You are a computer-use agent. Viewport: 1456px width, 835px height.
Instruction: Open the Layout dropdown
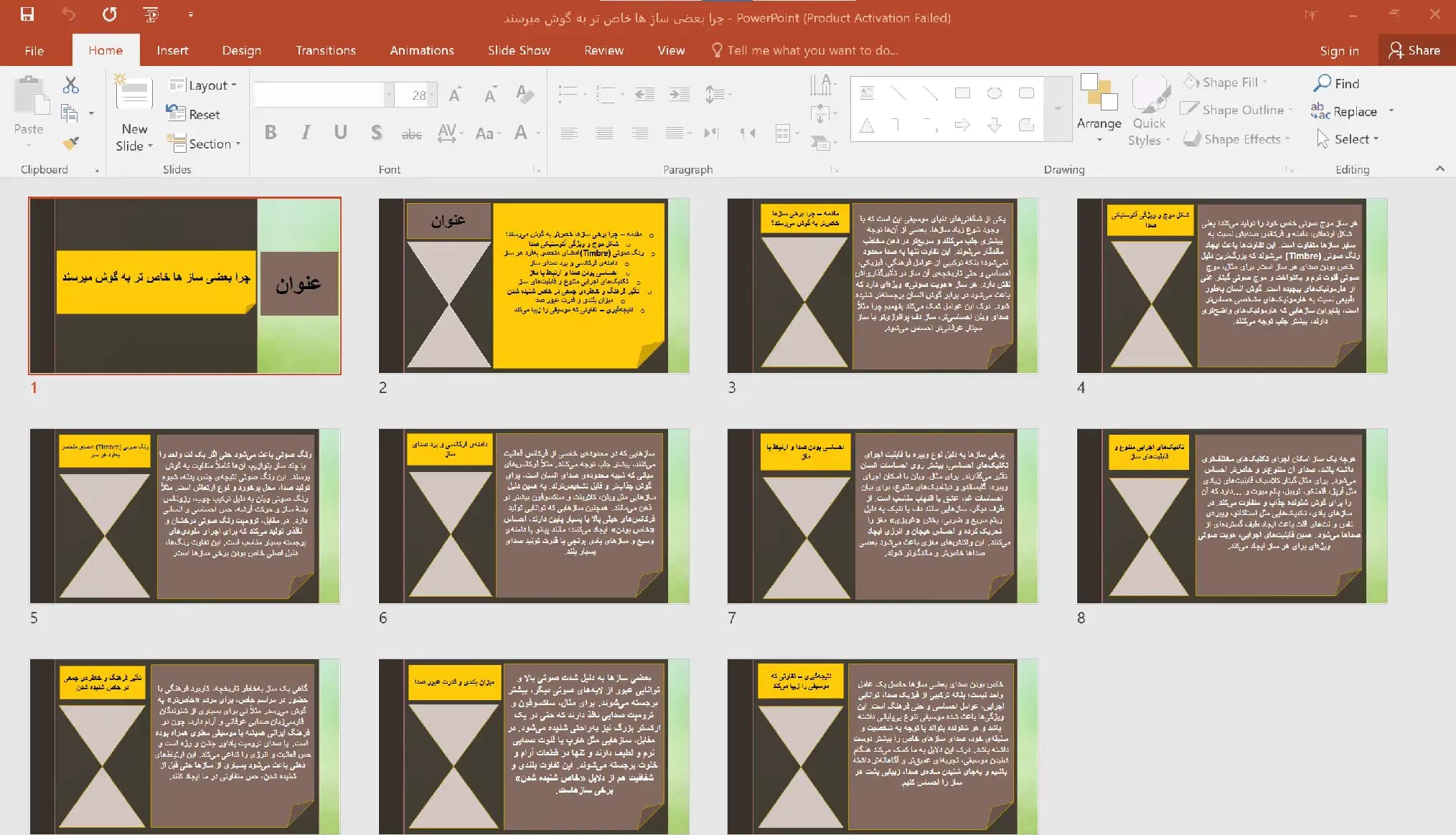tap(202, 85)
